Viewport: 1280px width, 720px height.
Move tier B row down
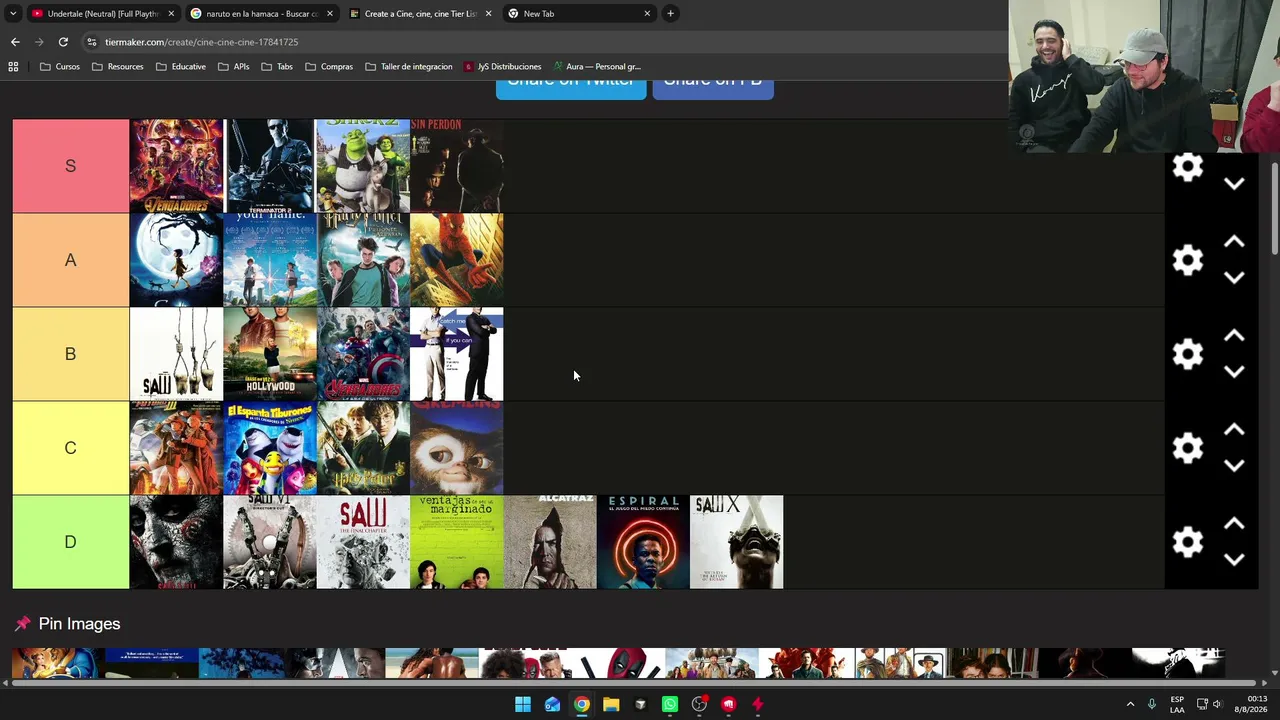[1234, 372]
